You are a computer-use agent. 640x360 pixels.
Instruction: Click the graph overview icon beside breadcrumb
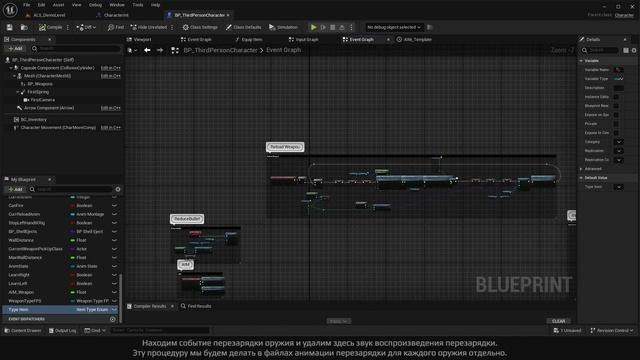click(x=175, y=50)
